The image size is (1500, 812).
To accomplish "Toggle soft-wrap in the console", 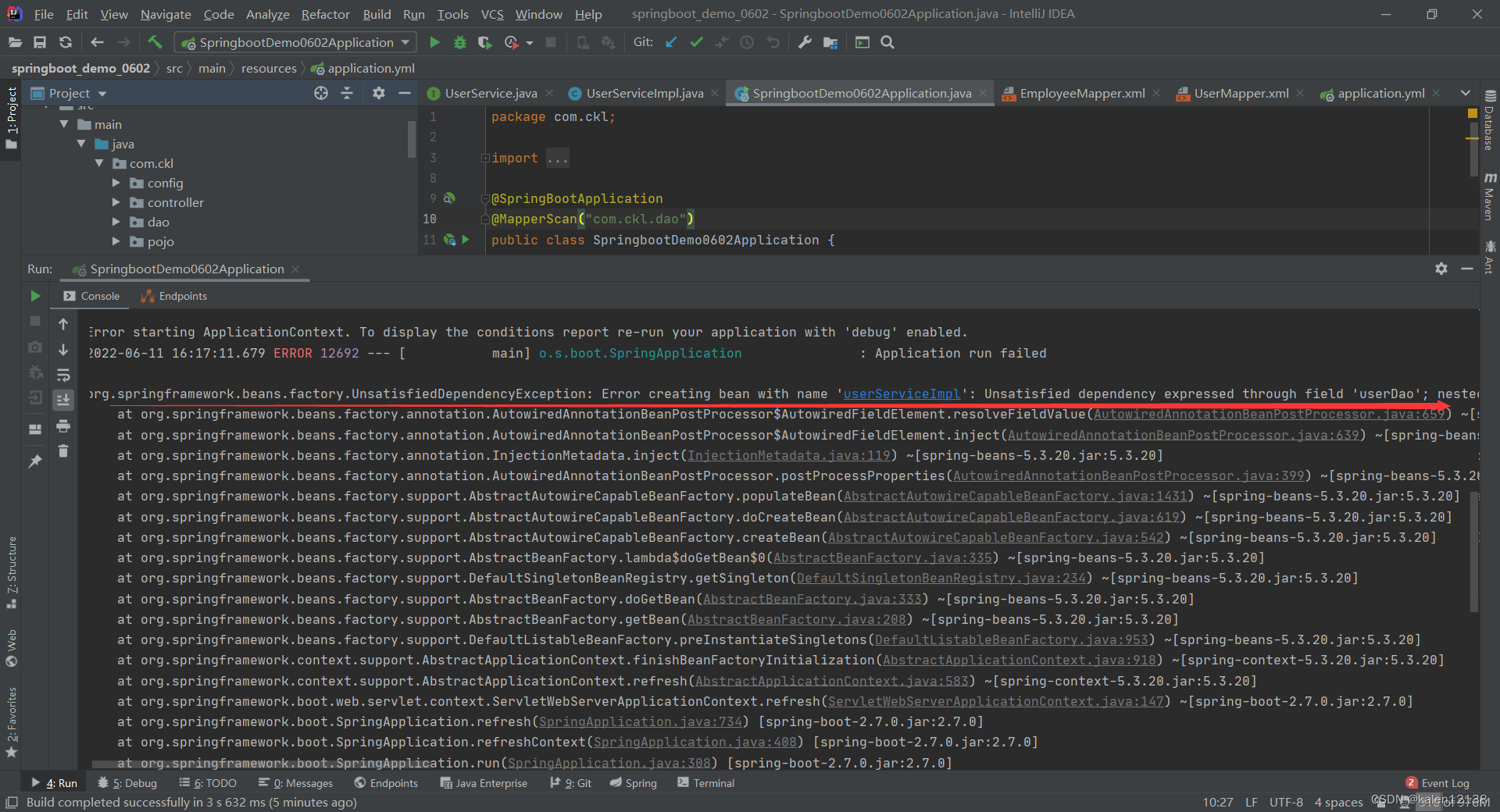I will (63, 376).
